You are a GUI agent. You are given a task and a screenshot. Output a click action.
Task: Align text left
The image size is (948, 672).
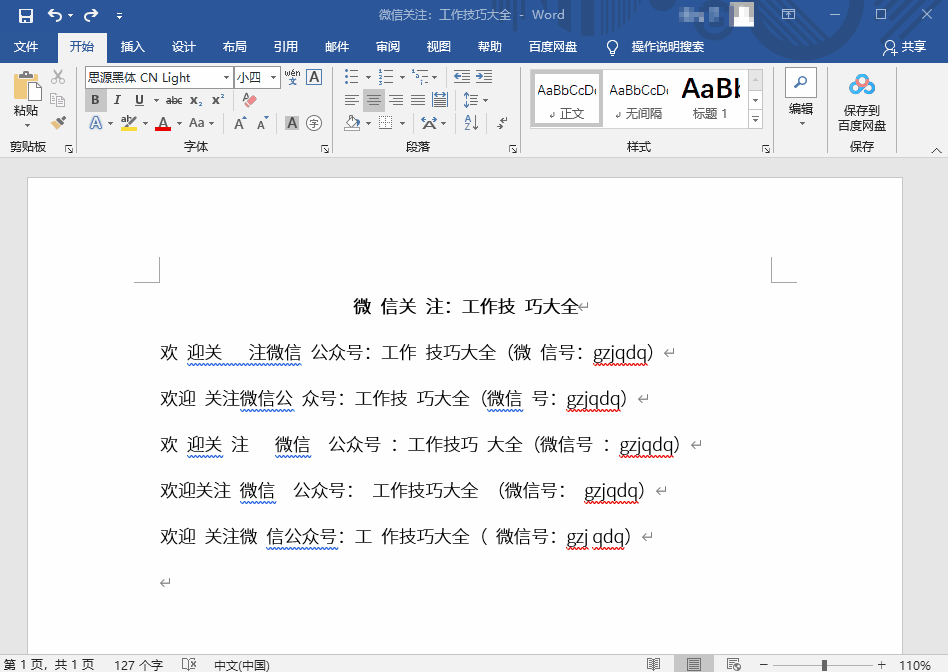click(x=352, y=100)
